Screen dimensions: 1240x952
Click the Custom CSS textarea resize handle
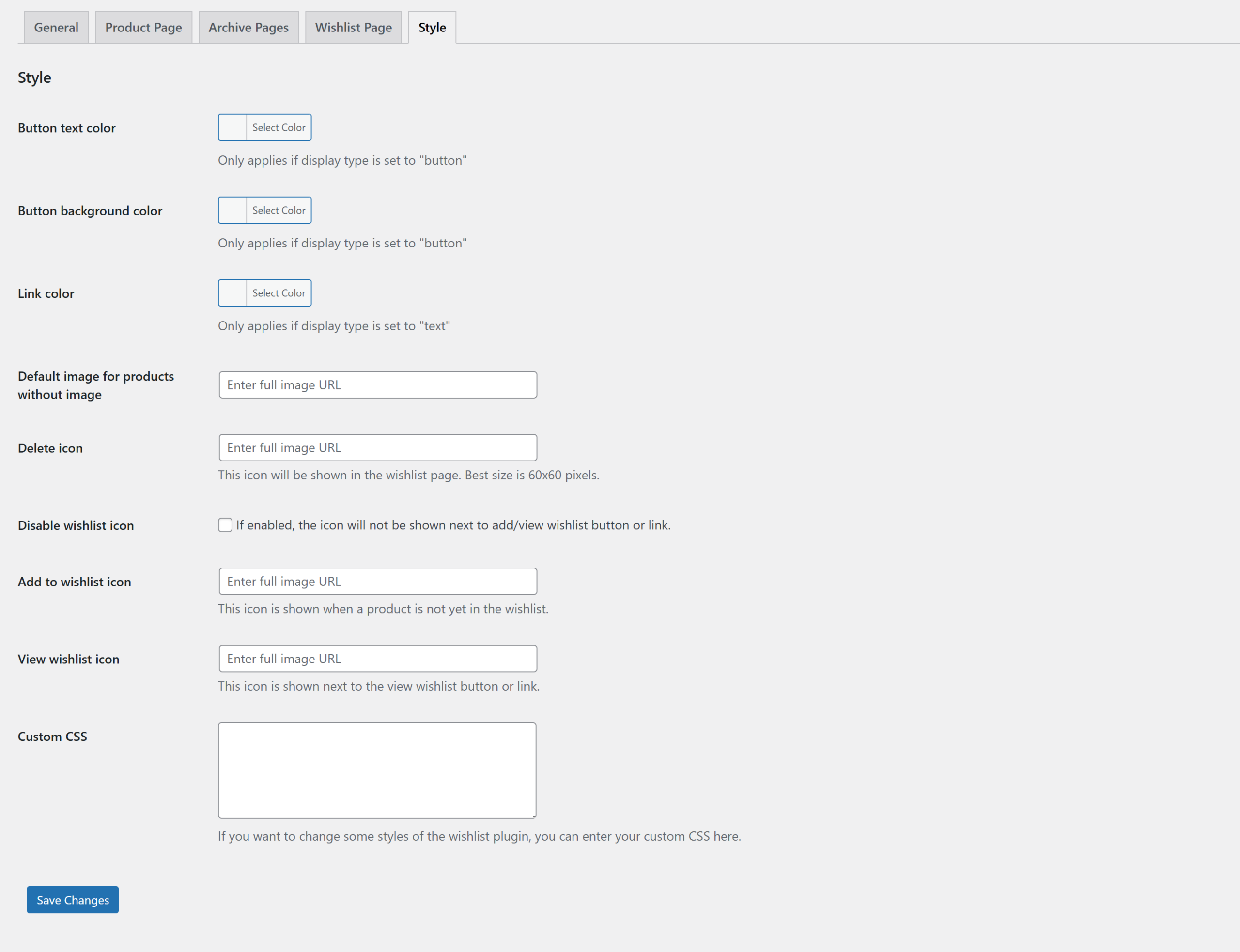click(533, 815)
